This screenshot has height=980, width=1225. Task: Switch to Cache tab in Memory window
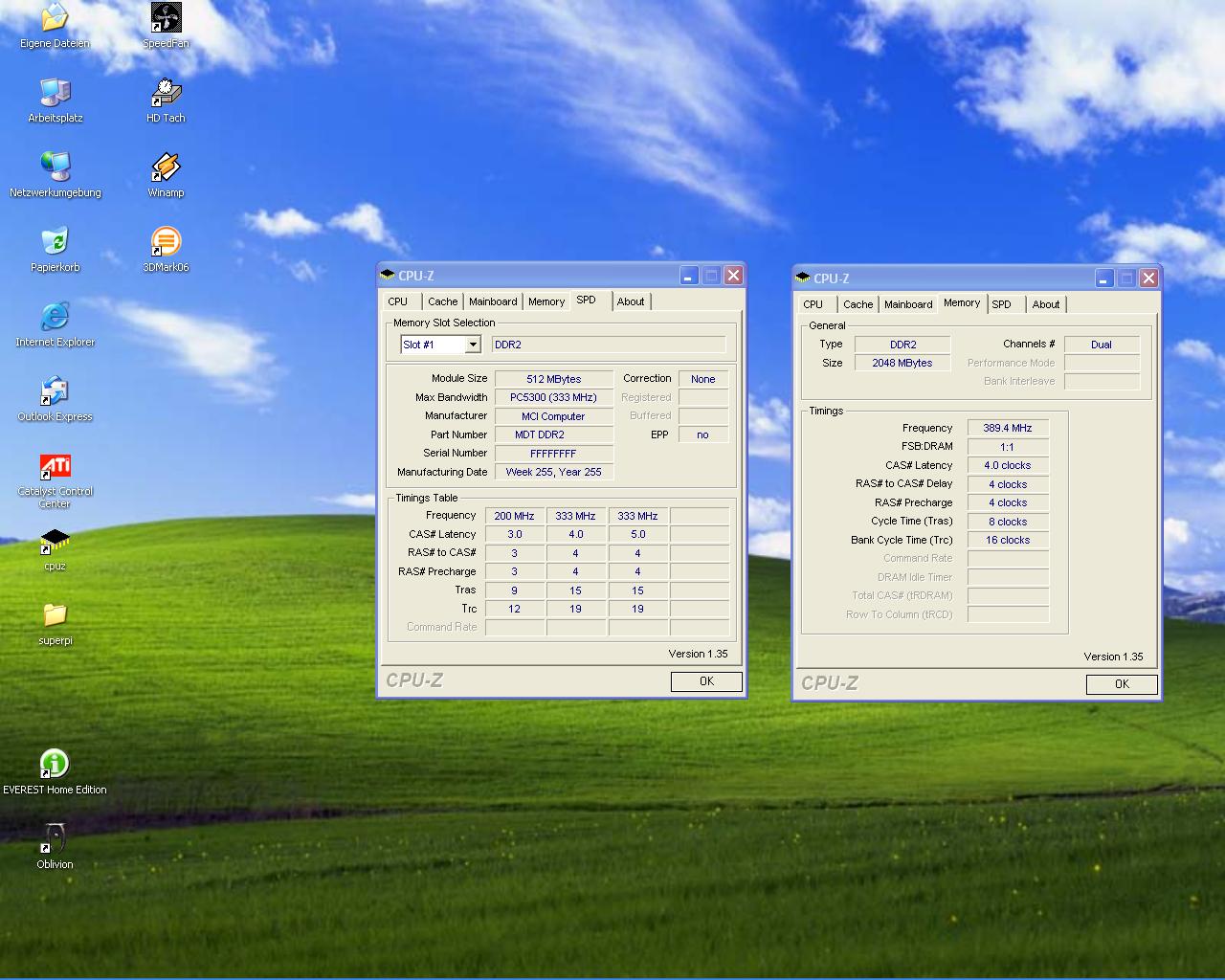(858, 304)
